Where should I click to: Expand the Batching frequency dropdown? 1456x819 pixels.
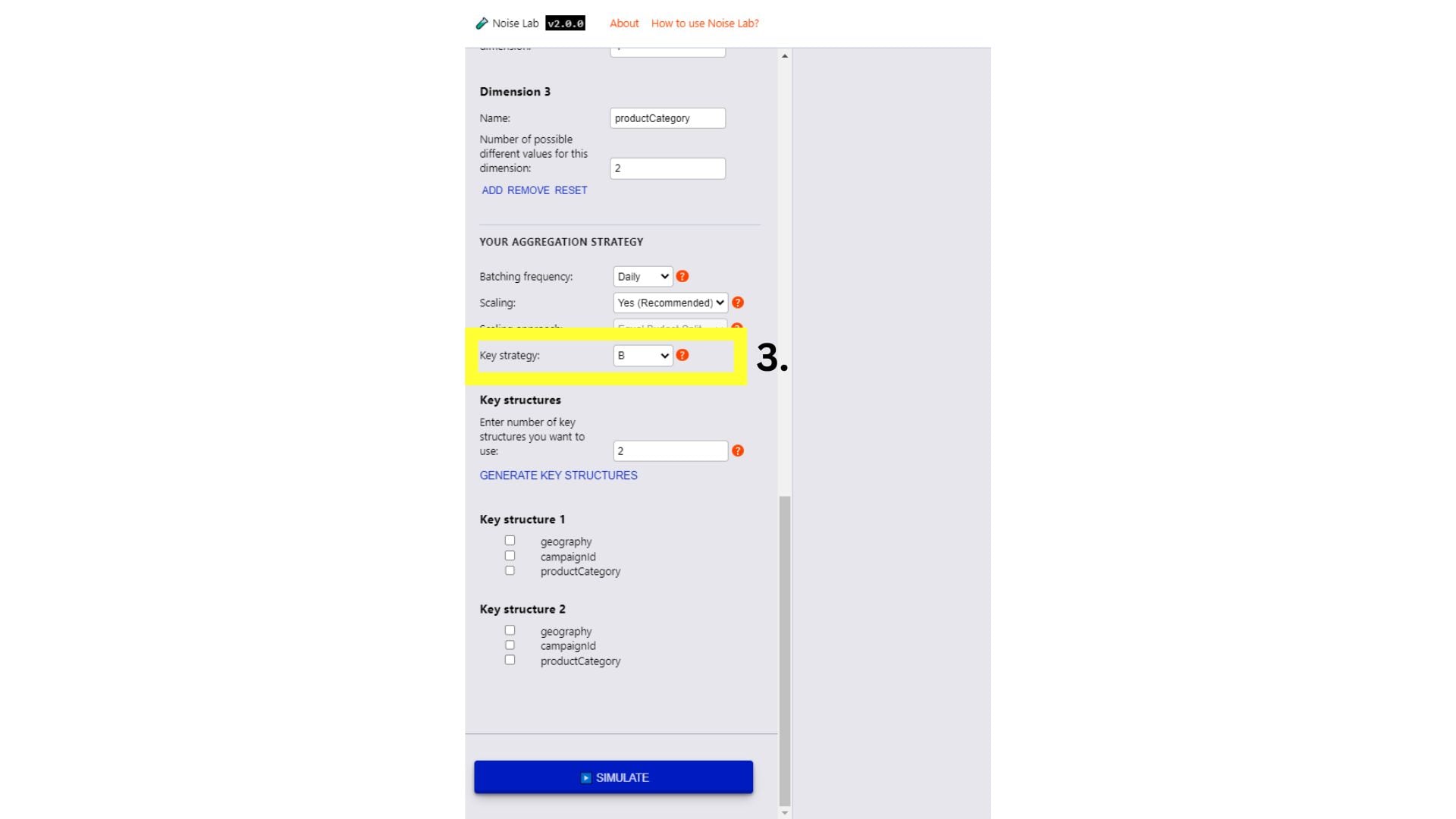(640, 276)
